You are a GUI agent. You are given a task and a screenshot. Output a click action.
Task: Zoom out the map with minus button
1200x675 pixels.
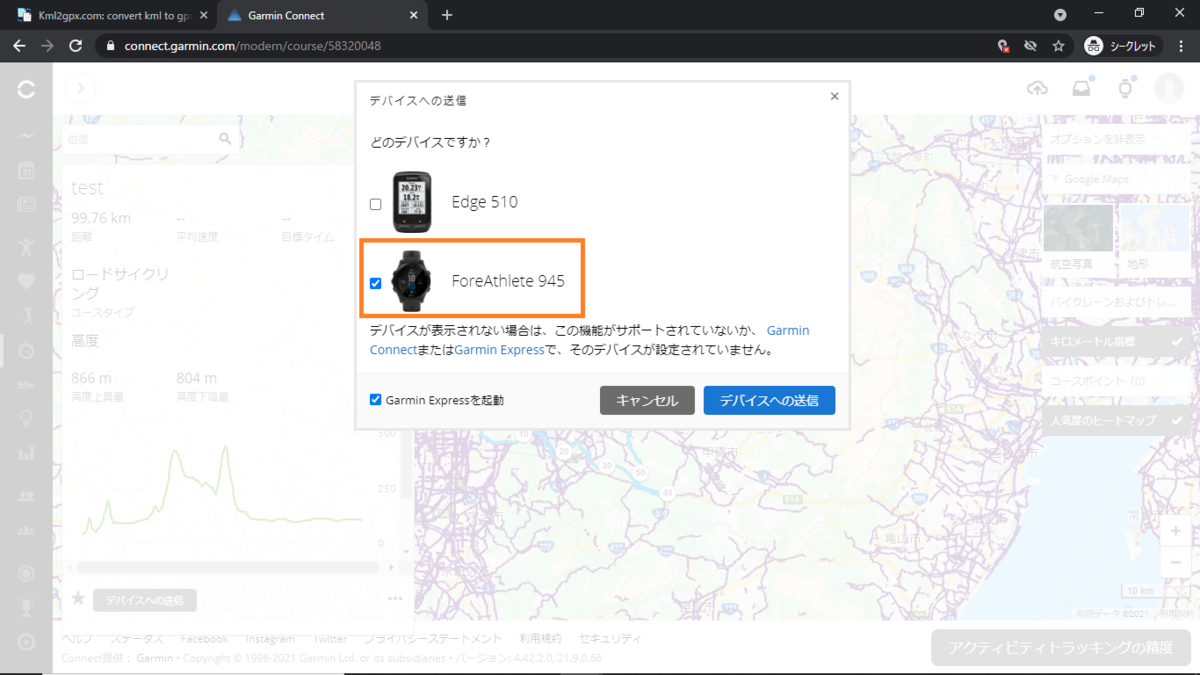point(1176,563)
